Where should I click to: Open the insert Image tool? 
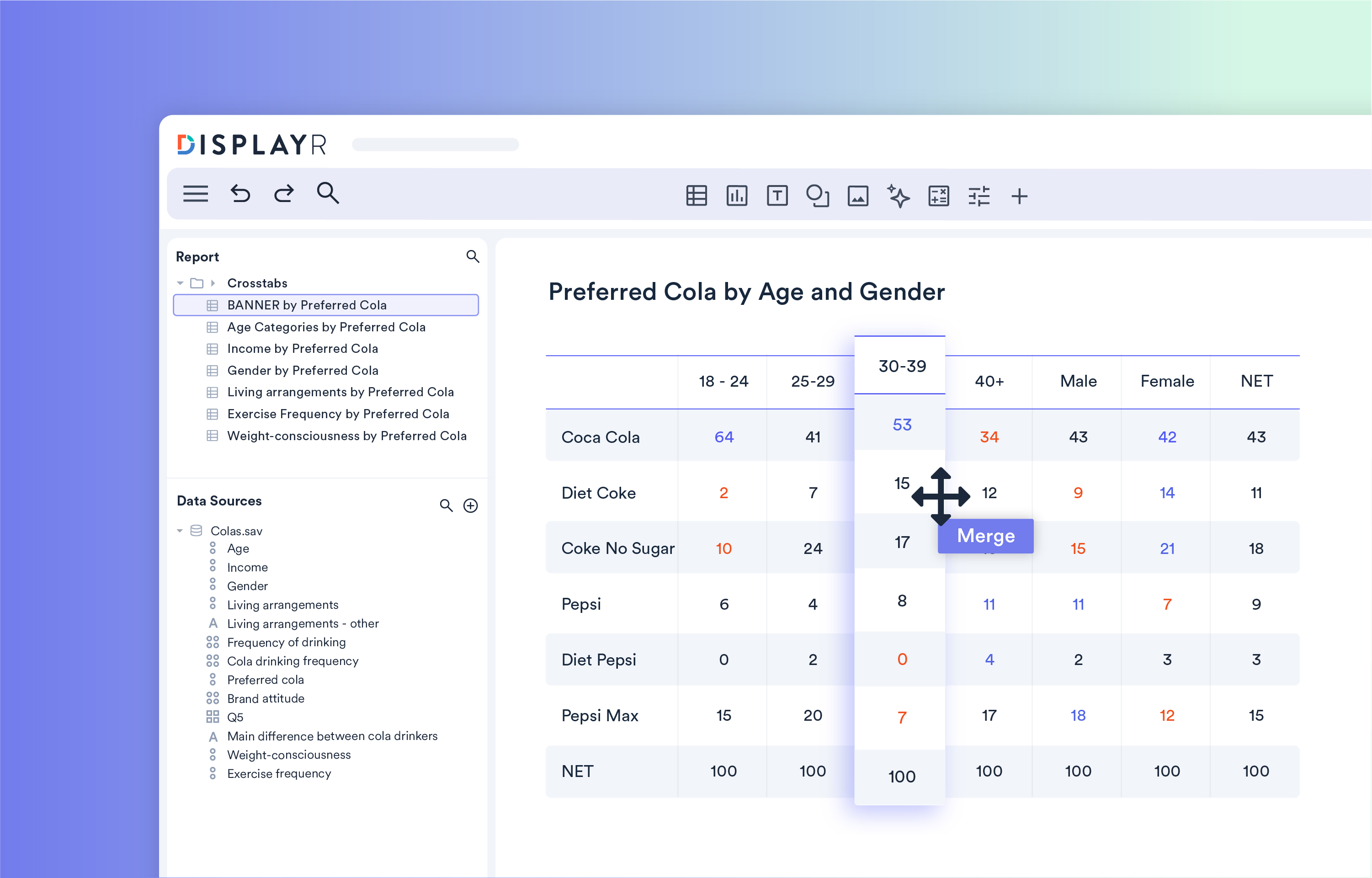pyautogui.click(x=858, y=196)
